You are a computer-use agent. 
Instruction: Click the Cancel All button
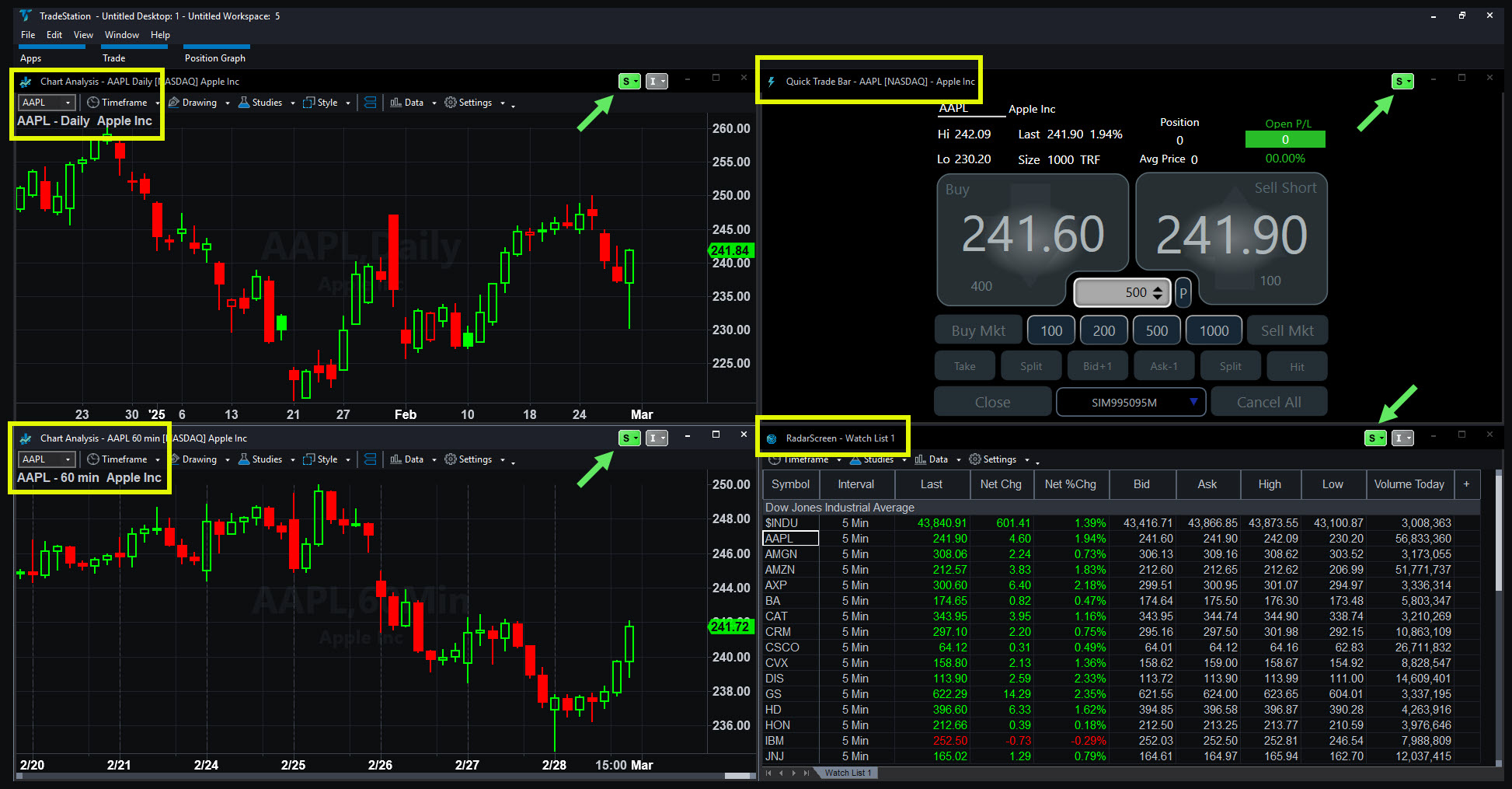[x=1269, y=401]
